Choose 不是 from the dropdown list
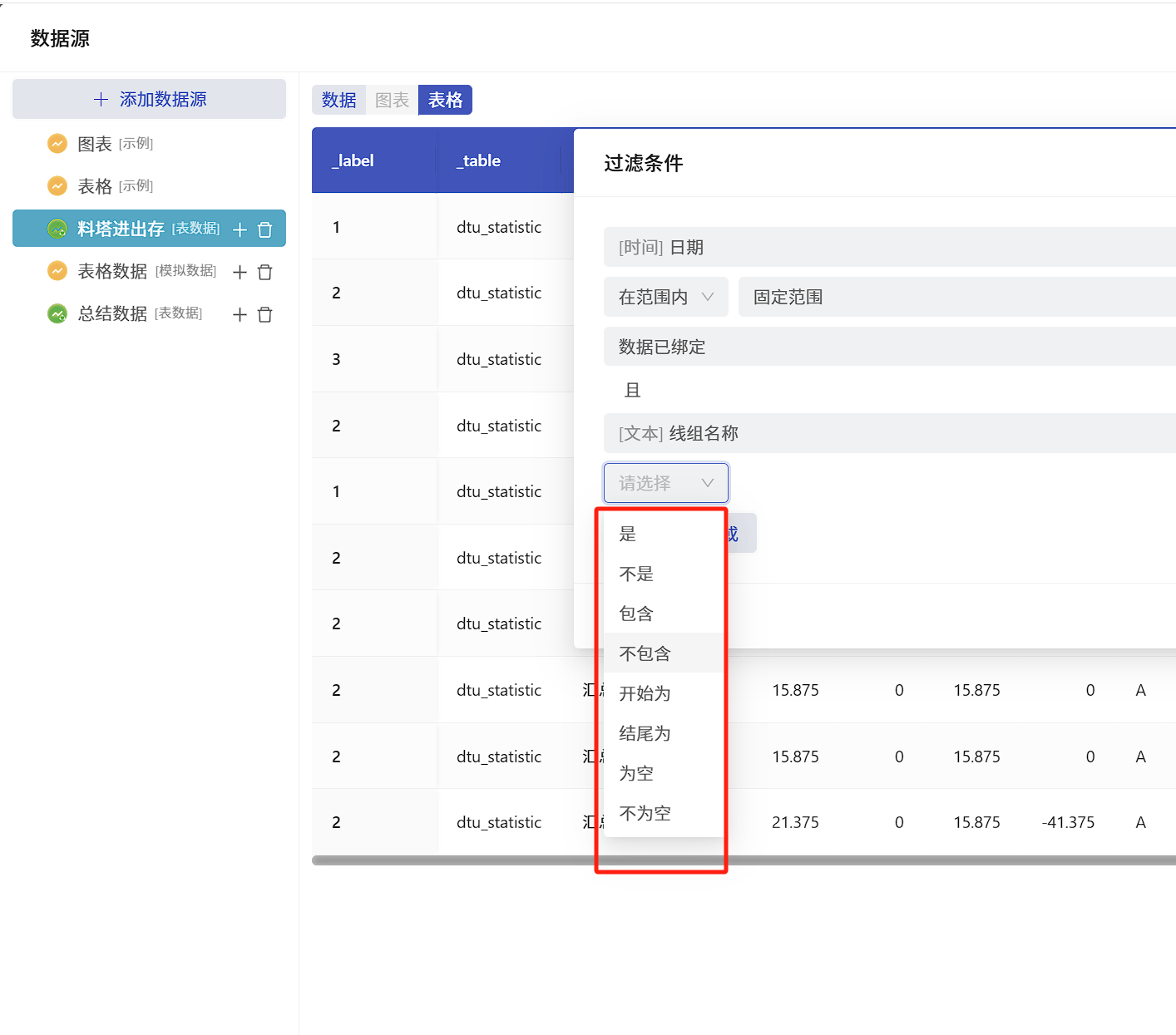 pos(664,574)
